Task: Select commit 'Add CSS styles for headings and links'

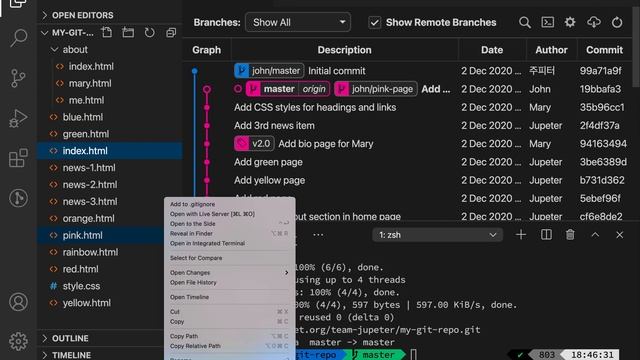Action: click(x=315, y=107)
